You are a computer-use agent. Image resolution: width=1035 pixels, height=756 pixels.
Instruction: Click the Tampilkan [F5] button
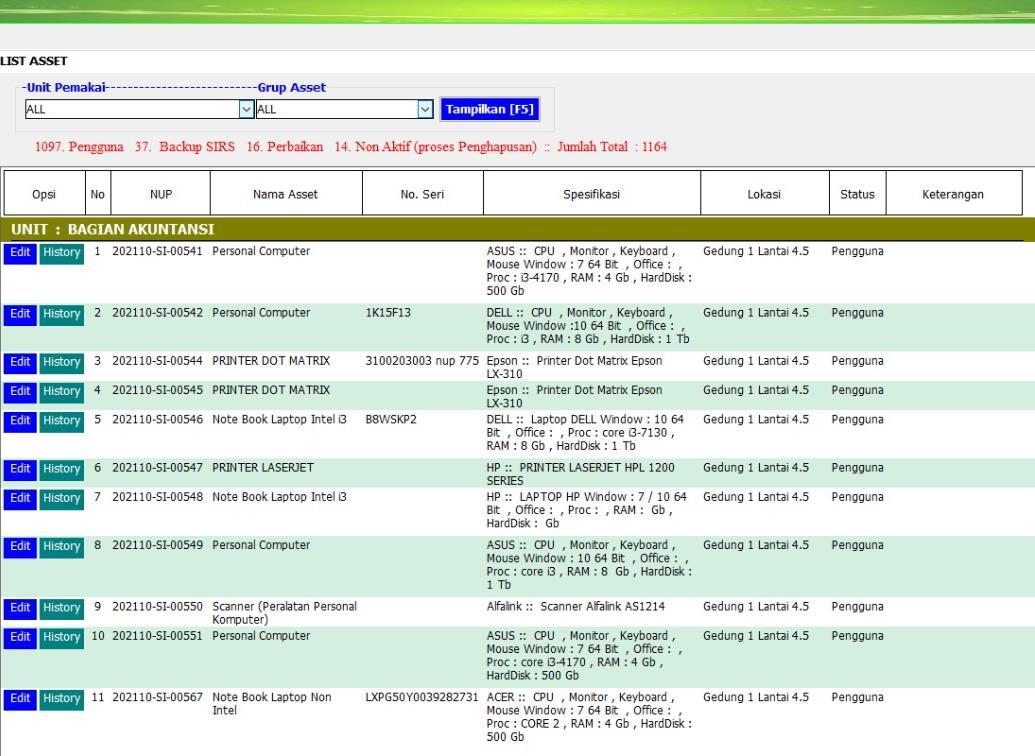(x=490, y=109)
